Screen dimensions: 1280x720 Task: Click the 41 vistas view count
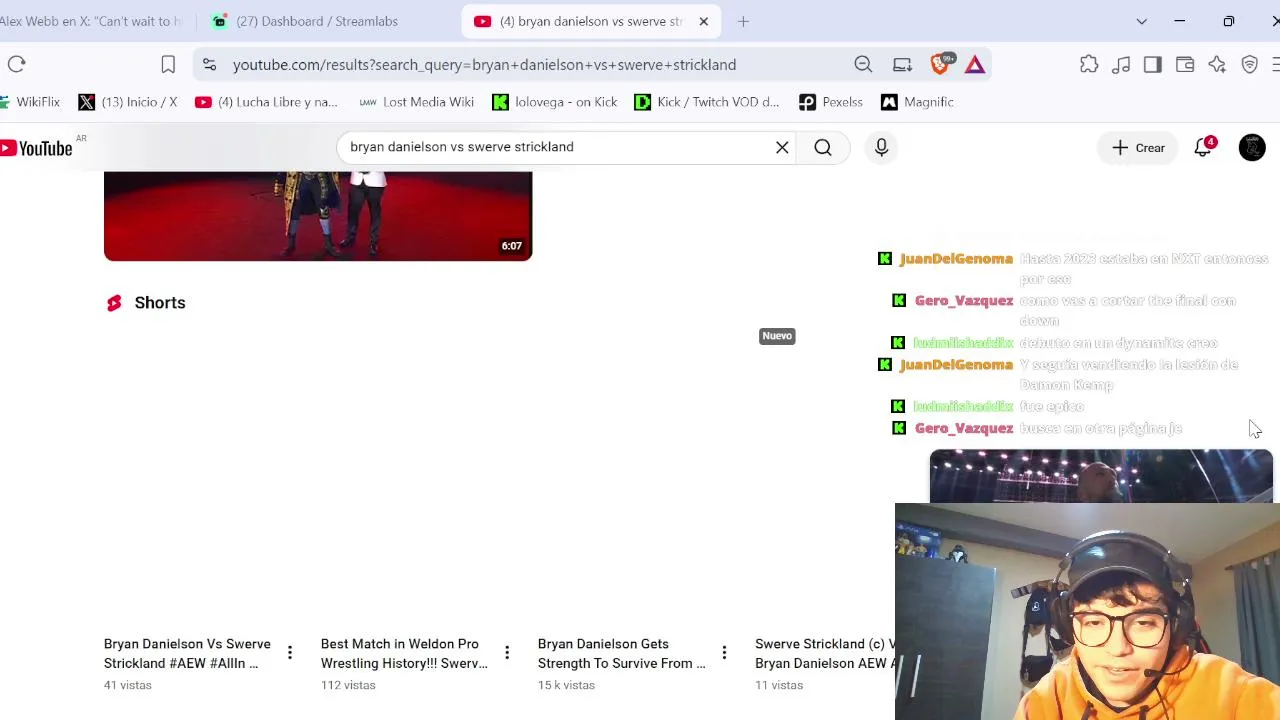[x=128, y=685]
